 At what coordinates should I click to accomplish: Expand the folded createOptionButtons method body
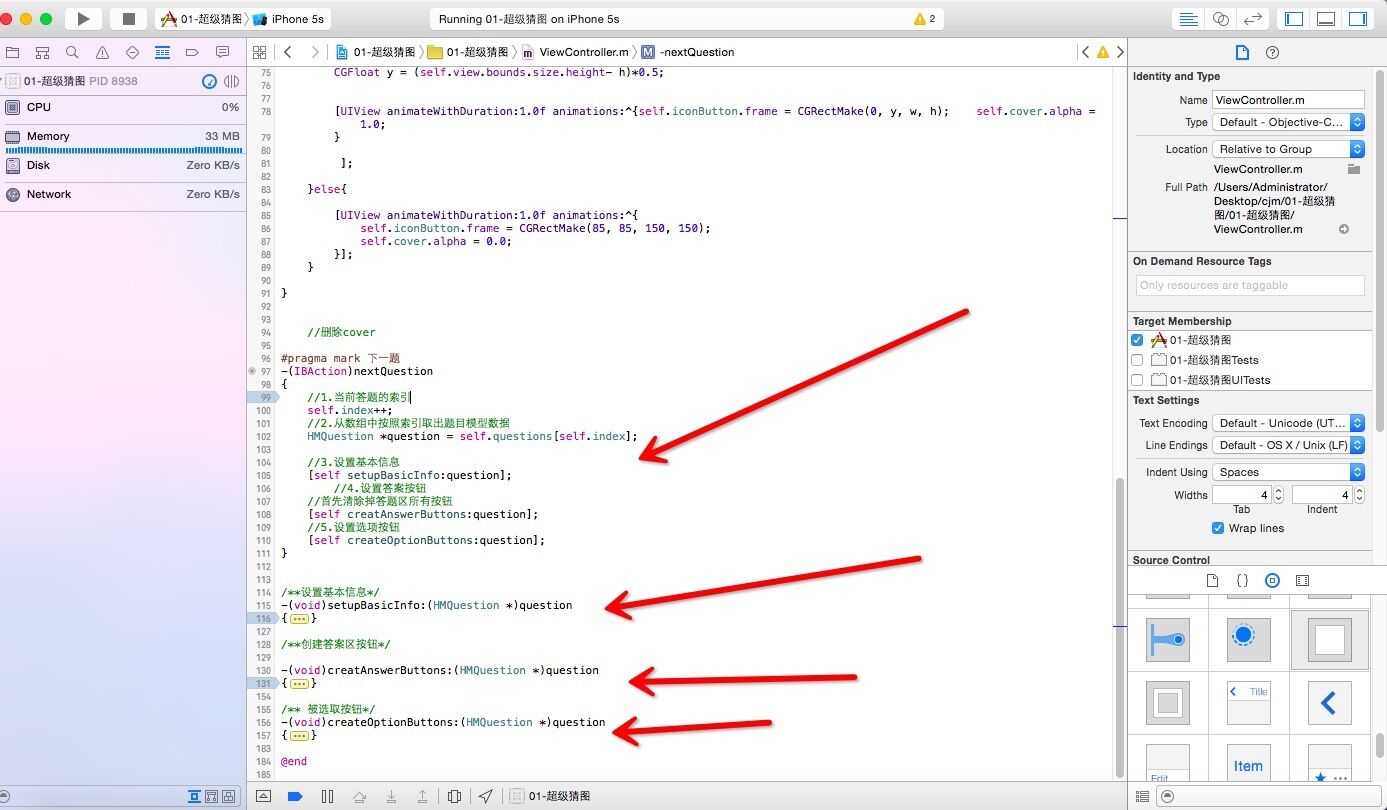(x=299, y=736)
